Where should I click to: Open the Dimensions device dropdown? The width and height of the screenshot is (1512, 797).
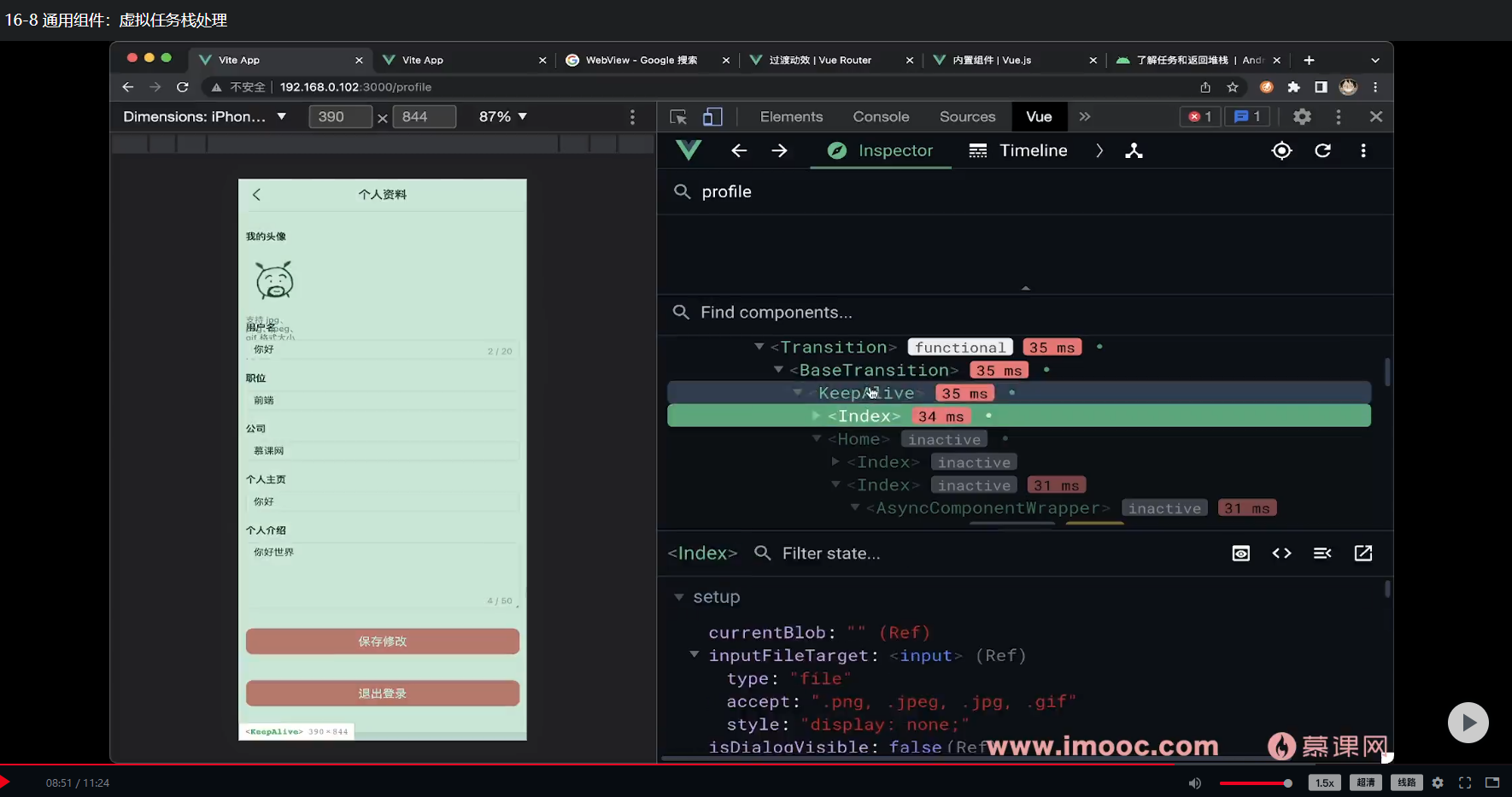click(x=205, y=116)
